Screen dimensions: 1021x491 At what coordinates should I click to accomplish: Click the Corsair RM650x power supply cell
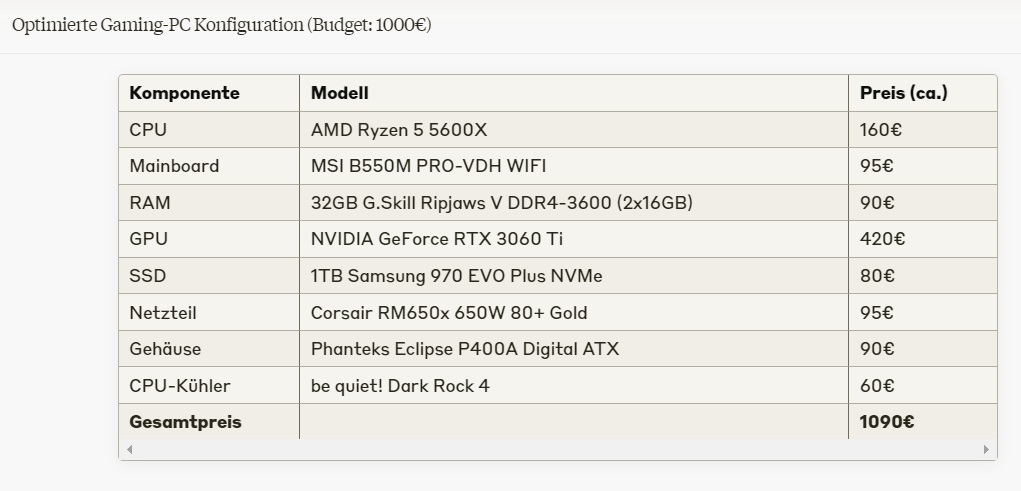click(x=574, y=313)
